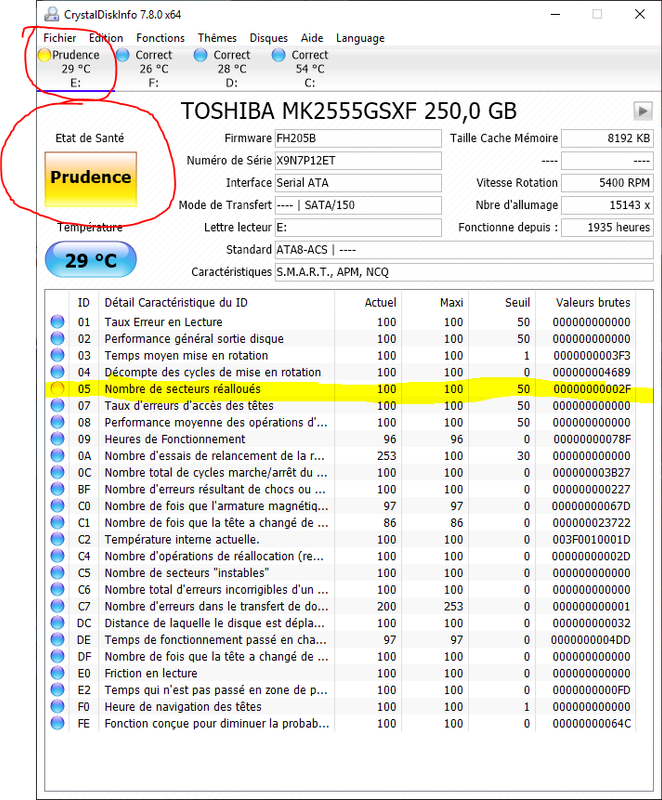Open the Thèmes menu
662x800 pixels.
[x=217, y=38]
